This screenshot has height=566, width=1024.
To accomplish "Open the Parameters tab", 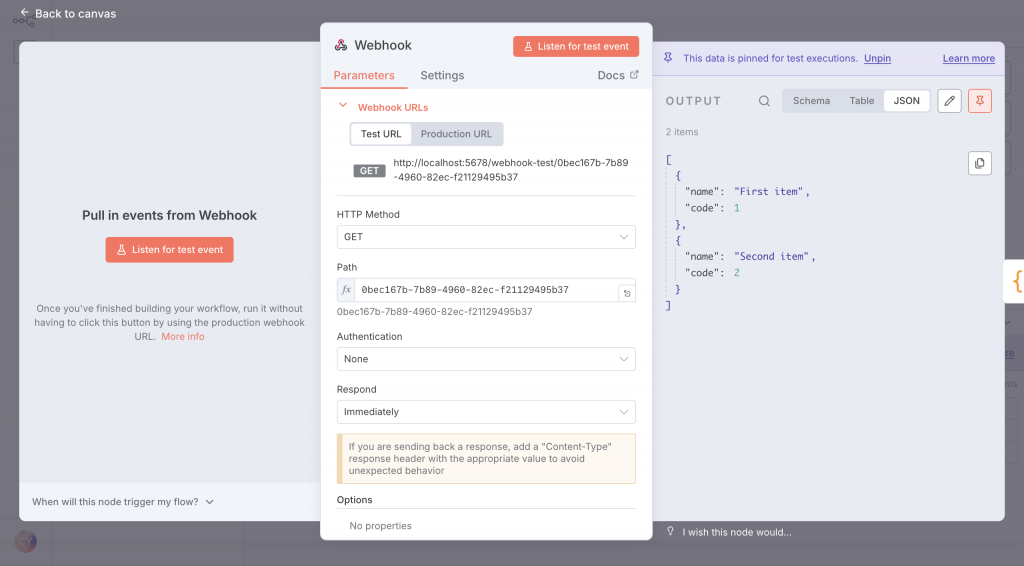I will (364, 75).
